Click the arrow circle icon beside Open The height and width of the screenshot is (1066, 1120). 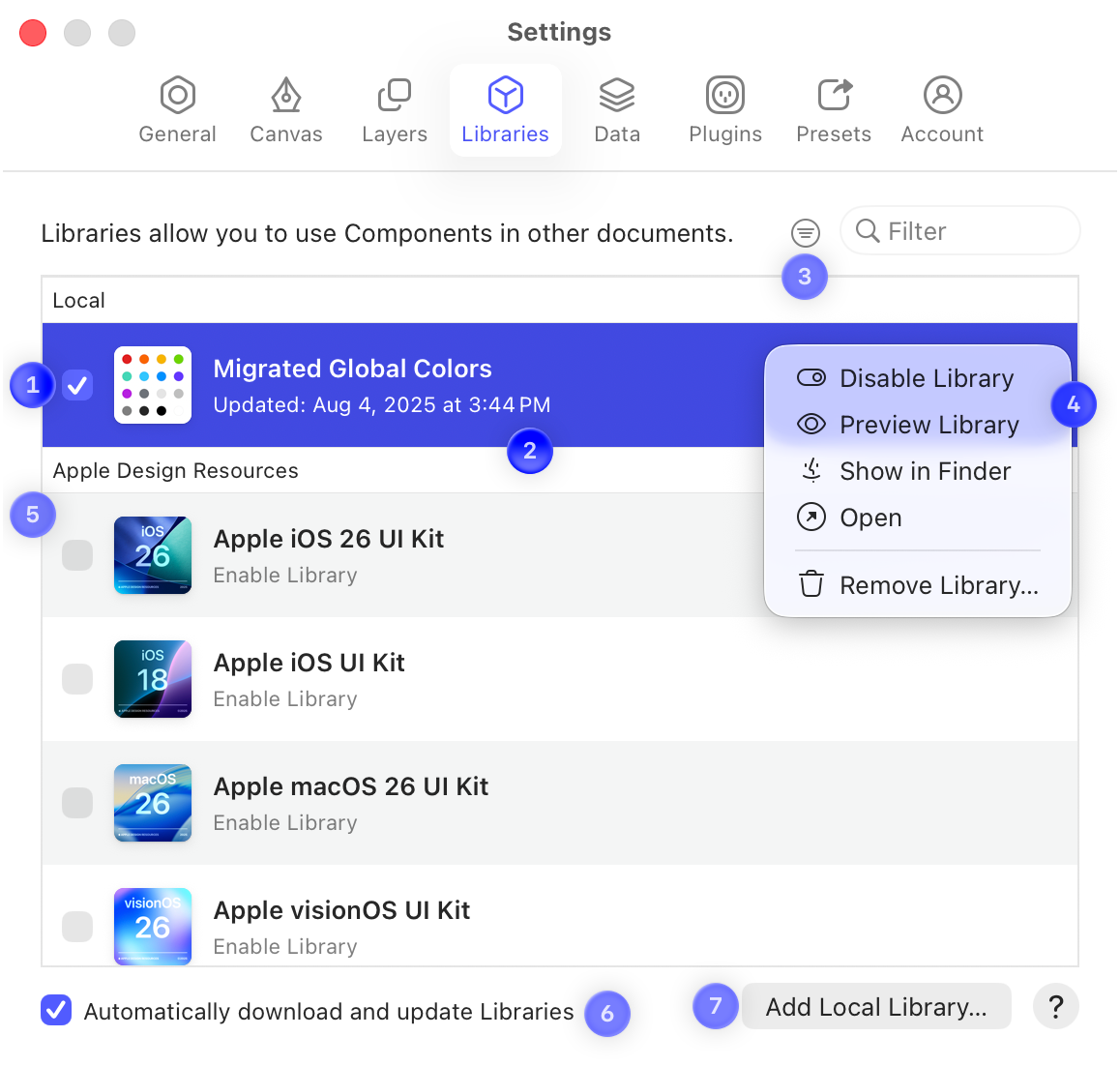click(811, 518)
